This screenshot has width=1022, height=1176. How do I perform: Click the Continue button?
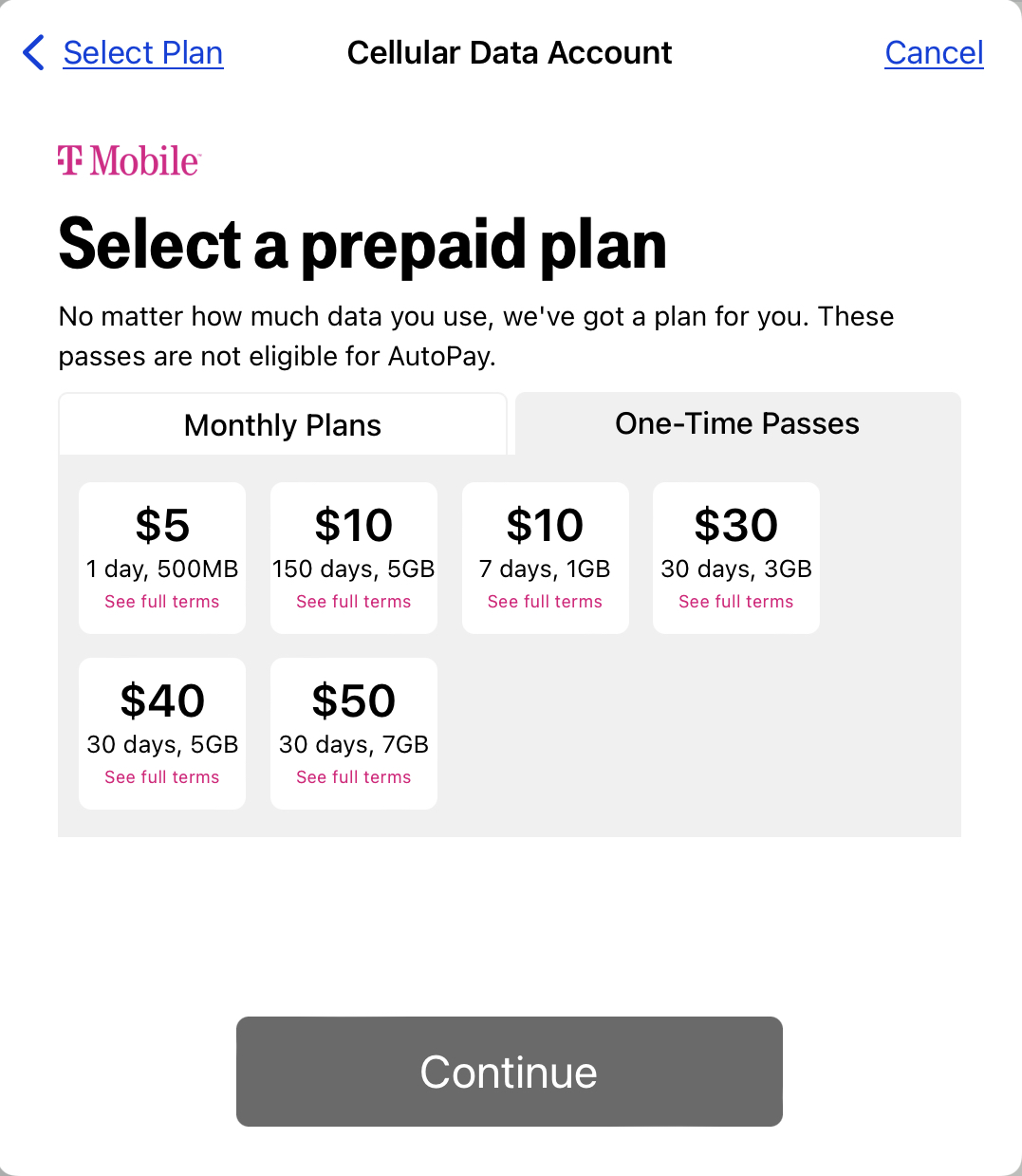click(510, 1072)
